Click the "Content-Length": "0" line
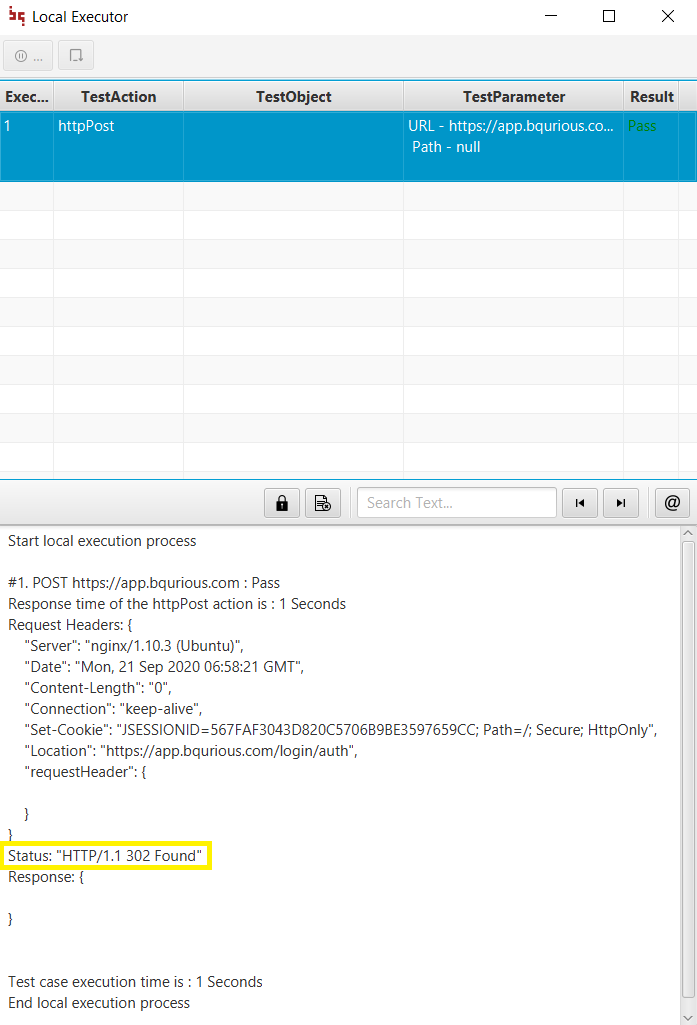 pyautogui.click(x=98, y=688)
